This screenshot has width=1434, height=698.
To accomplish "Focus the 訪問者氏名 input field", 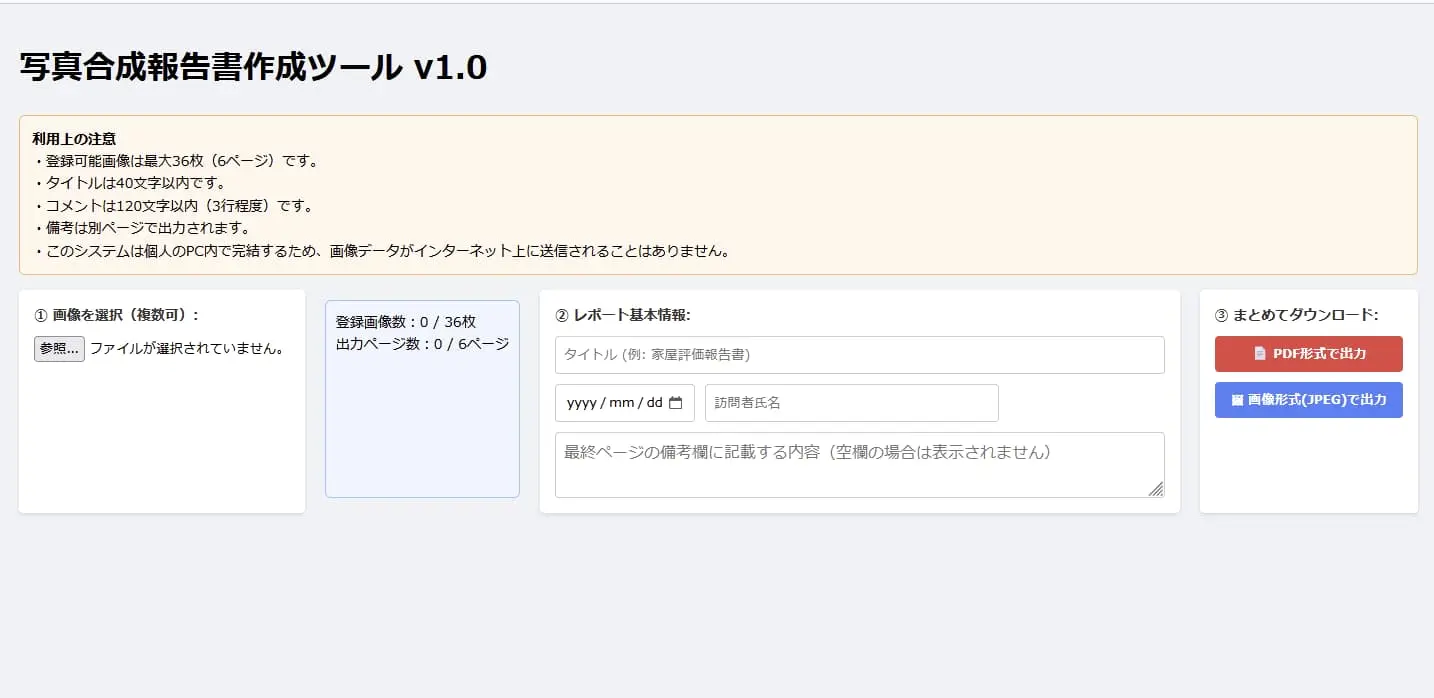I will coord(852,403).
